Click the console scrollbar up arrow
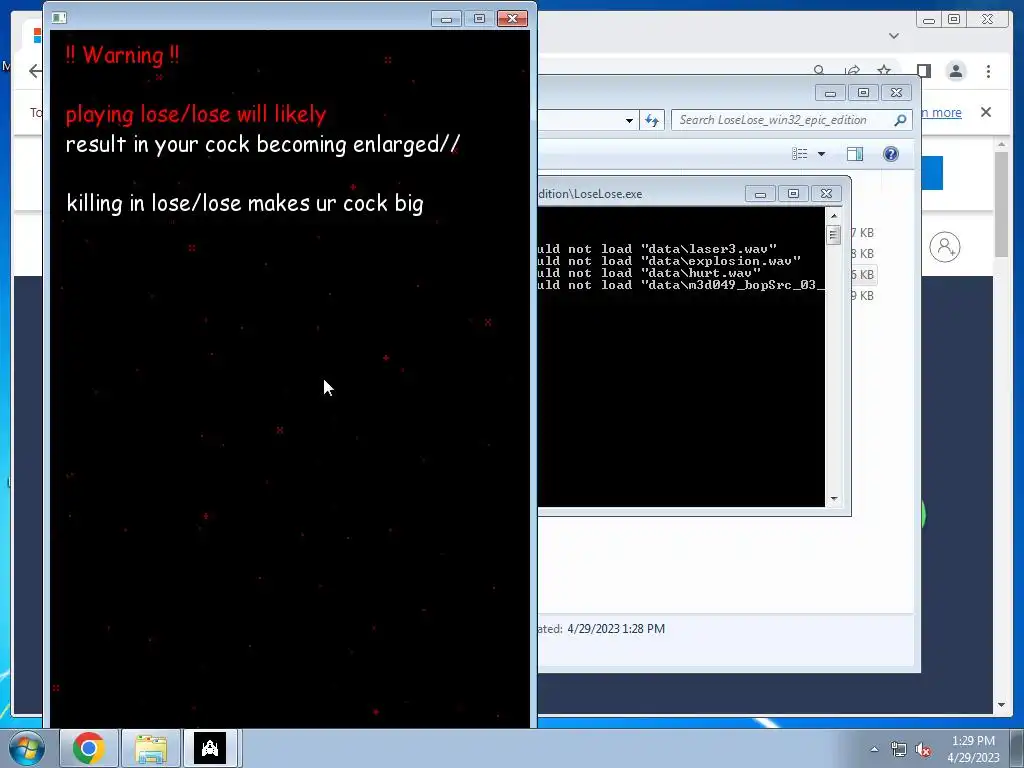This screenshot has height=768, width=1024. [x=833, y=216]
